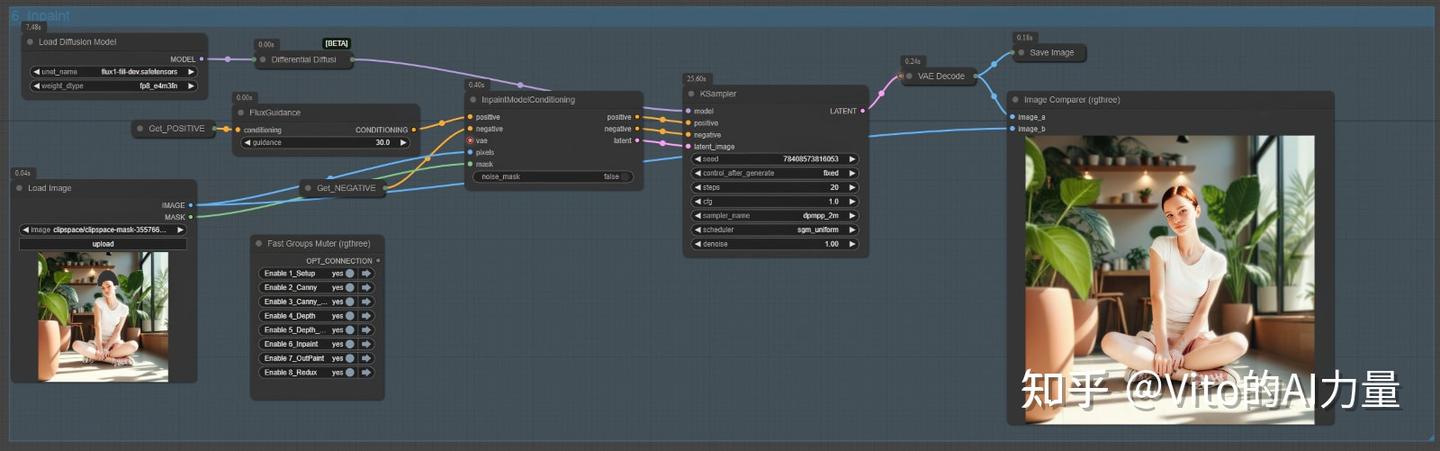Click the vae input port on InpaintModelConditioning
The width and height of the screenshot is (1440, 451).
click(469, 140)
